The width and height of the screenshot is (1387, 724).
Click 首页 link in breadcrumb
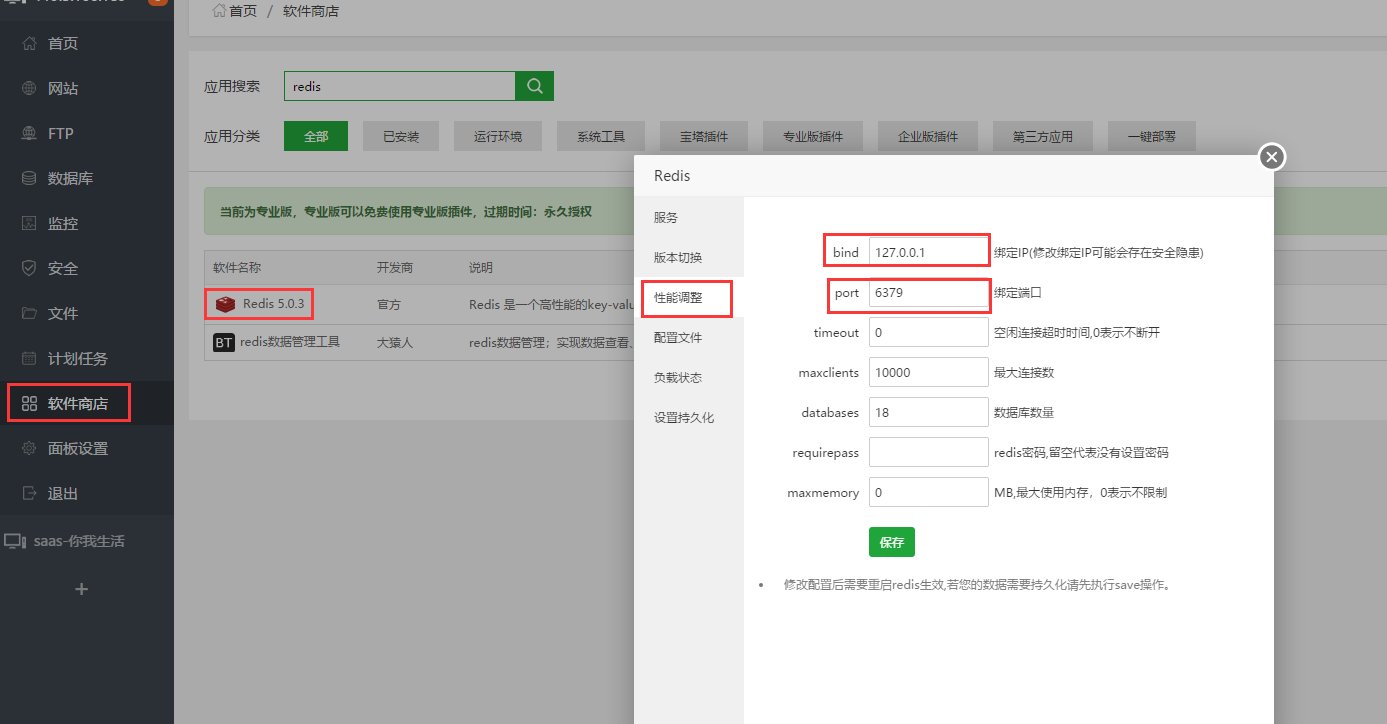[243, 11]
